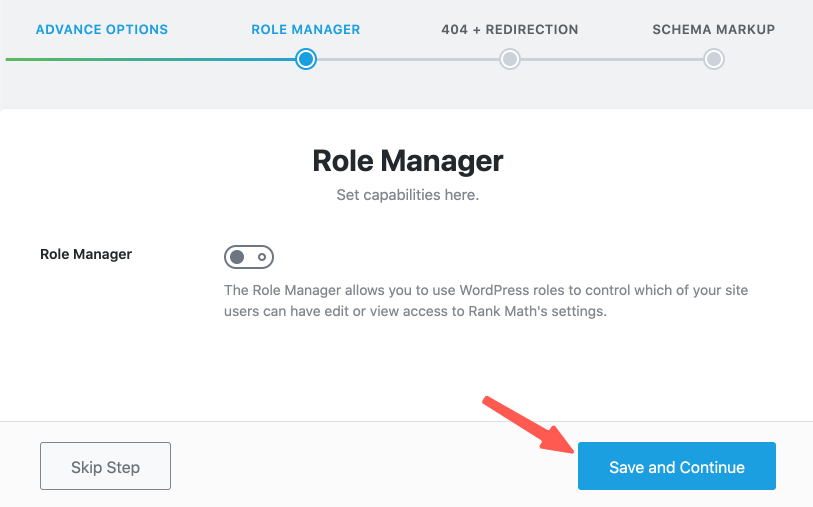The height and width of the screenshot is (507, 813).
Task: Jump to the 404 + Redirection step label
Action: point(510,29)
